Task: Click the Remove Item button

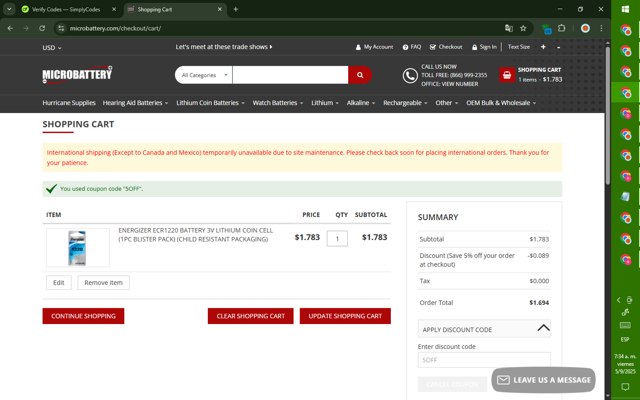Action: point(103,282)
